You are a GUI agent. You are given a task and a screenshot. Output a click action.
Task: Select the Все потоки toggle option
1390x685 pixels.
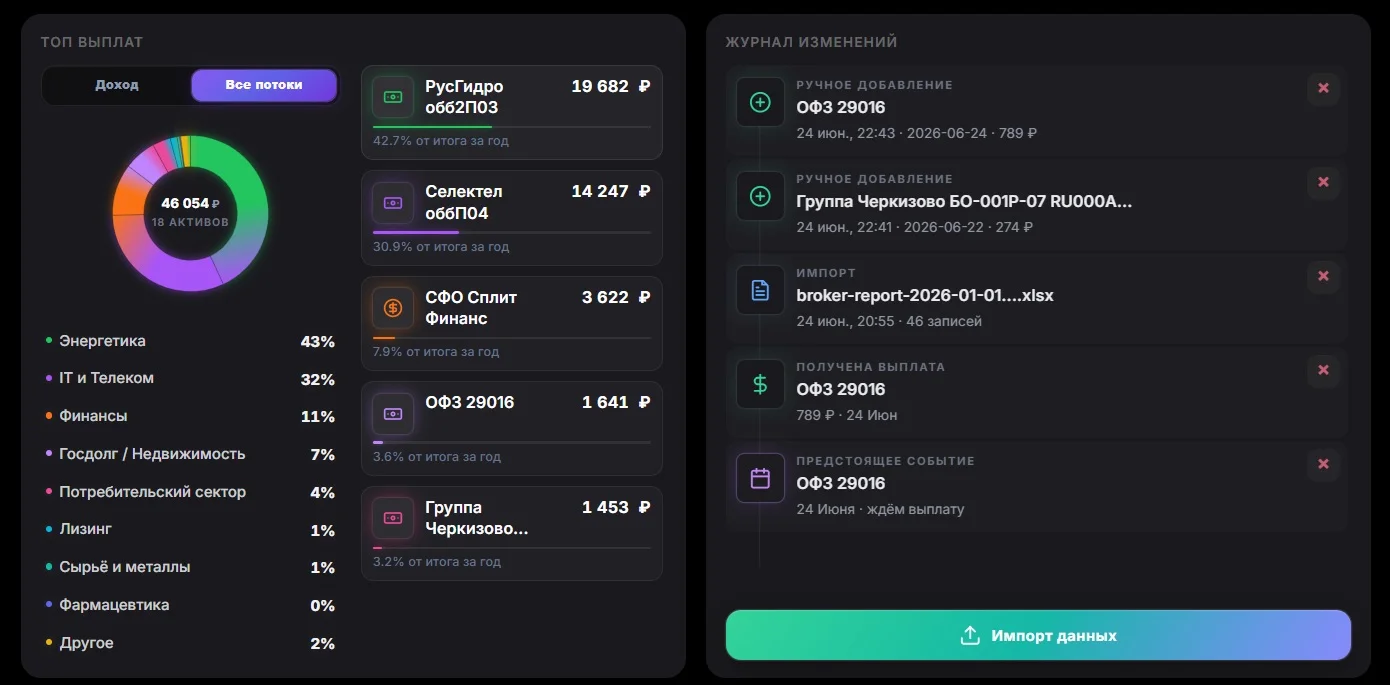tap(264, 85)
